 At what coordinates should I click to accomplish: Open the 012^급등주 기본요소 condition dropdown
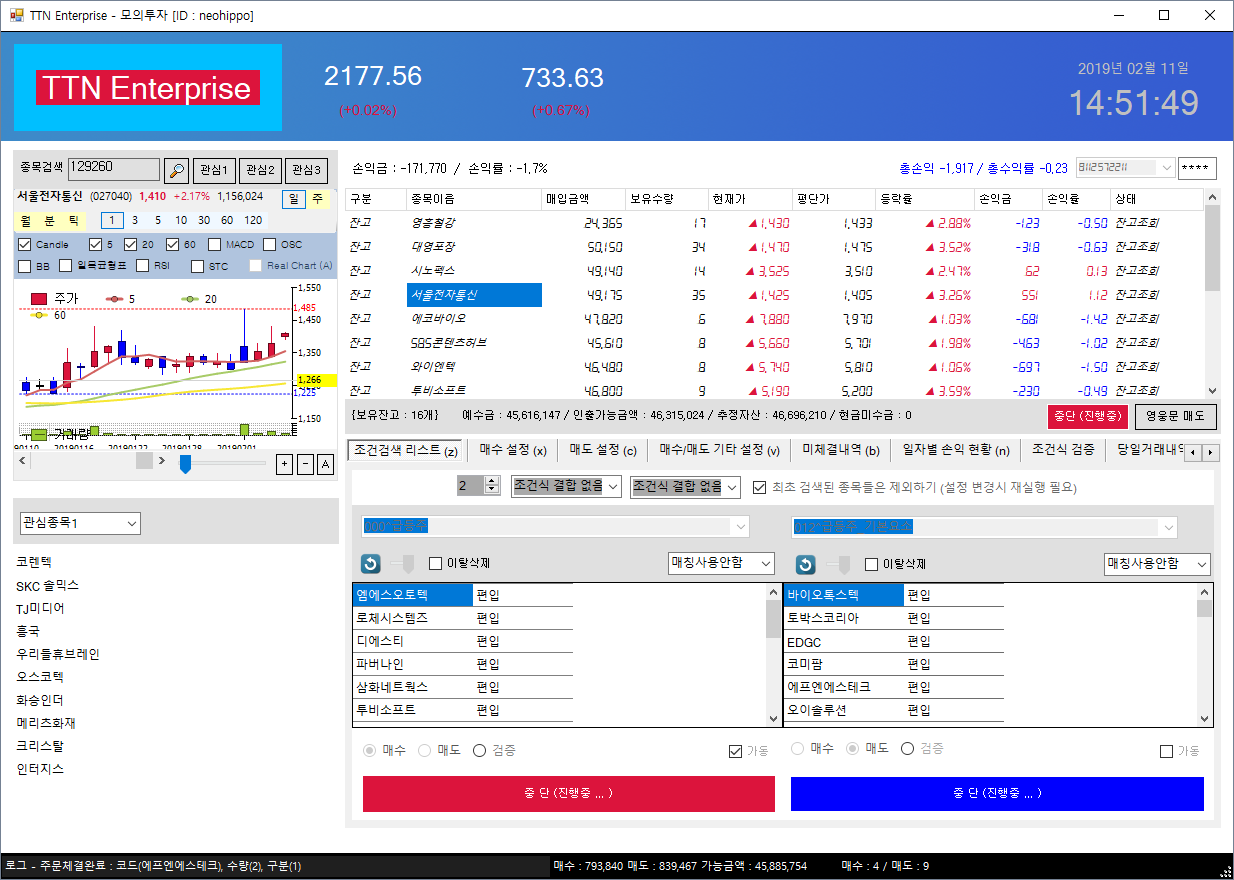(984, 526)
